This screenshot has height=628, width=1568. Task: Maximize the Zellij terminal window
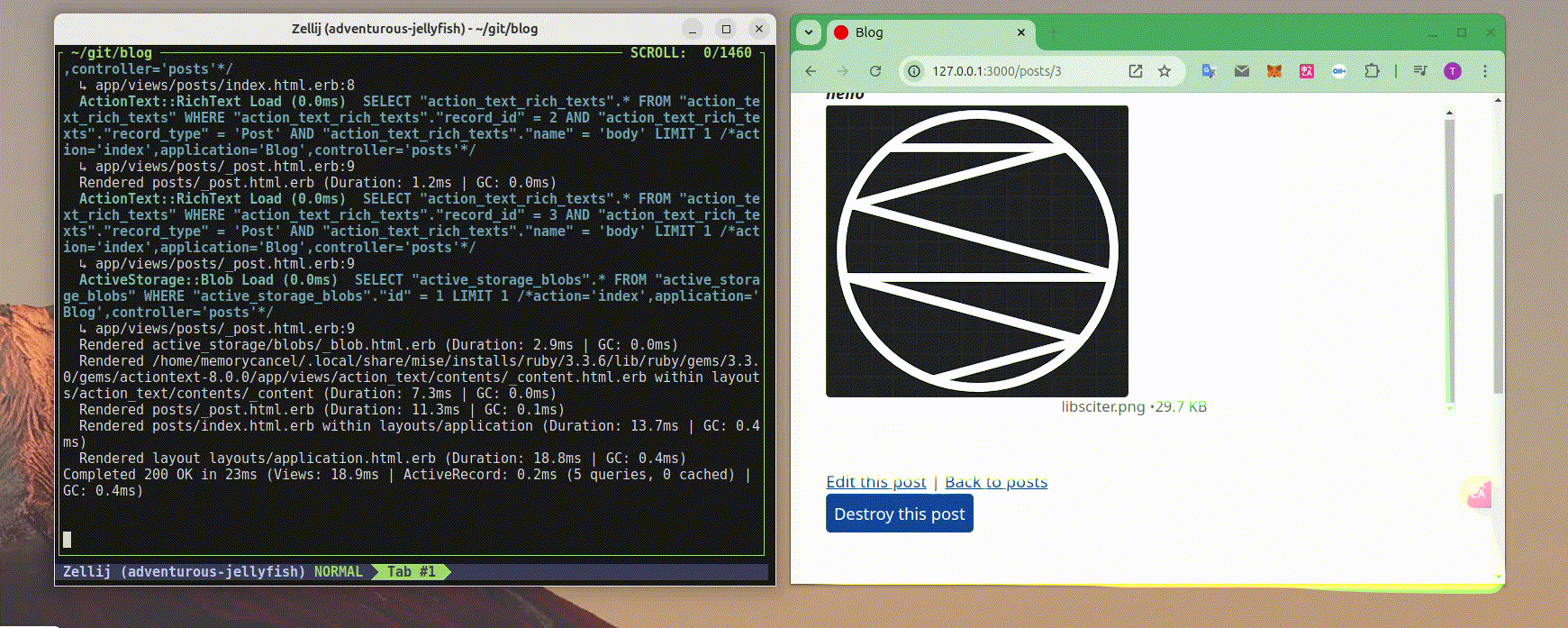click(x=726, y=29)
